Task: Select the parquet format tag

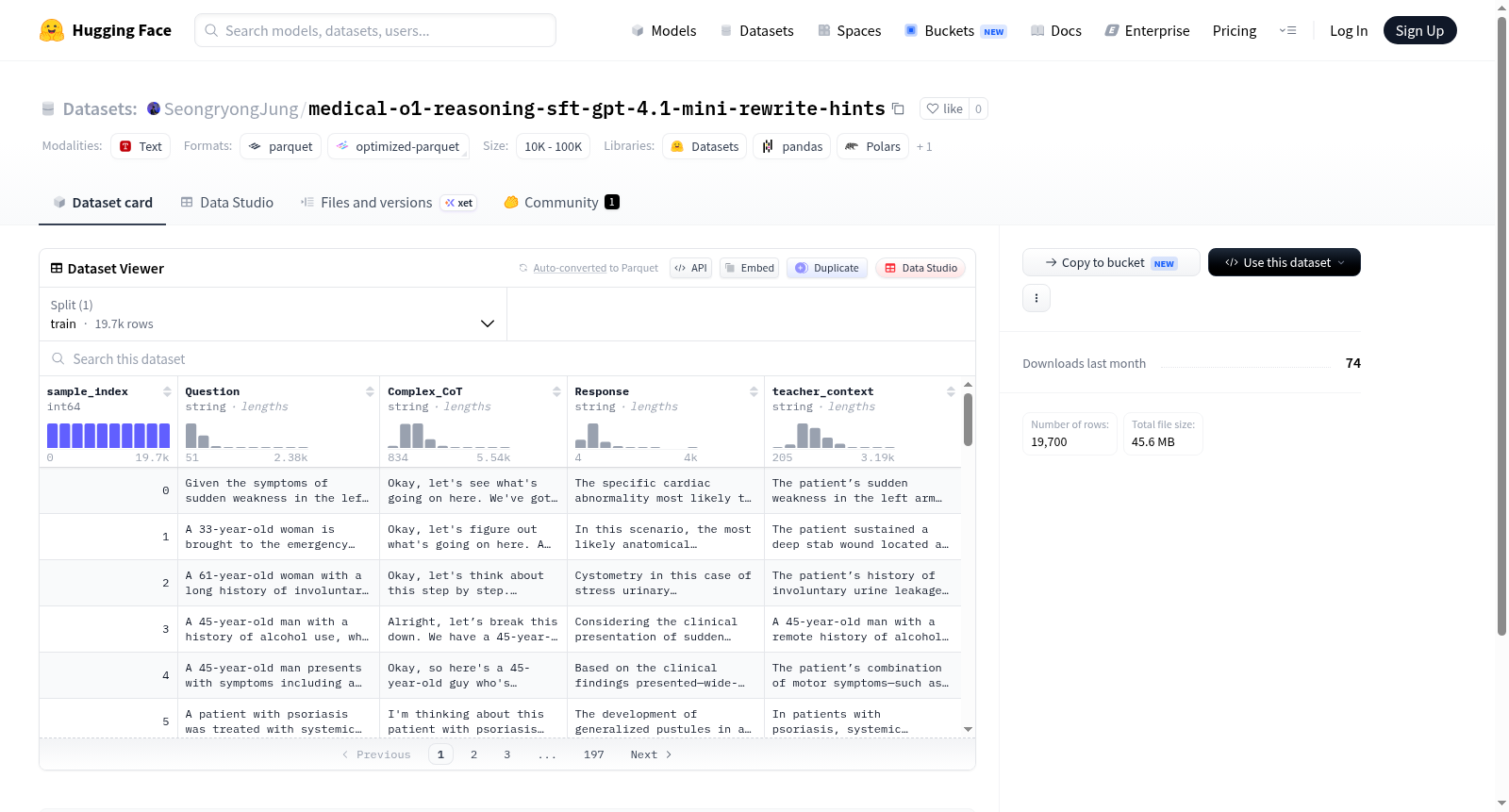Action: [281, 146]
